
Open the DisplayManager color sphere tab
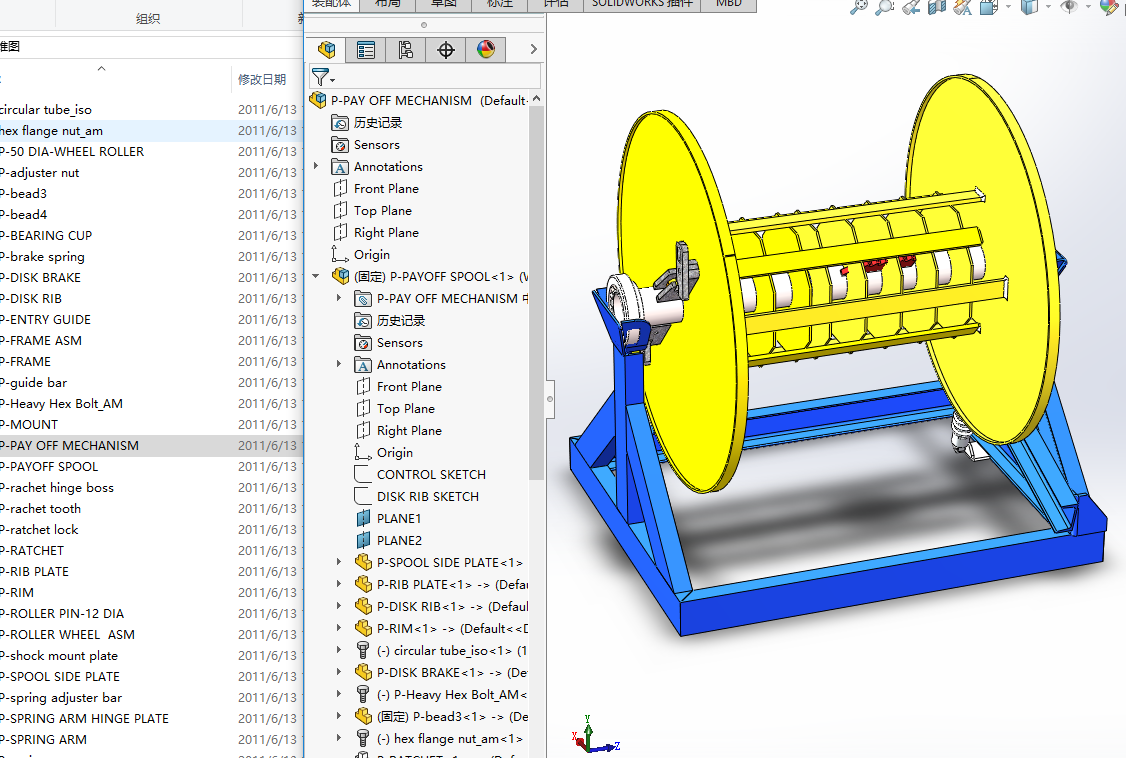[x=486, y=50]
